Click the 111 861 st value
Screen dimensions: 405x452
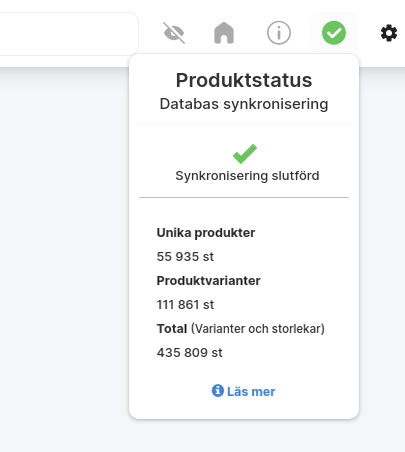185,305
